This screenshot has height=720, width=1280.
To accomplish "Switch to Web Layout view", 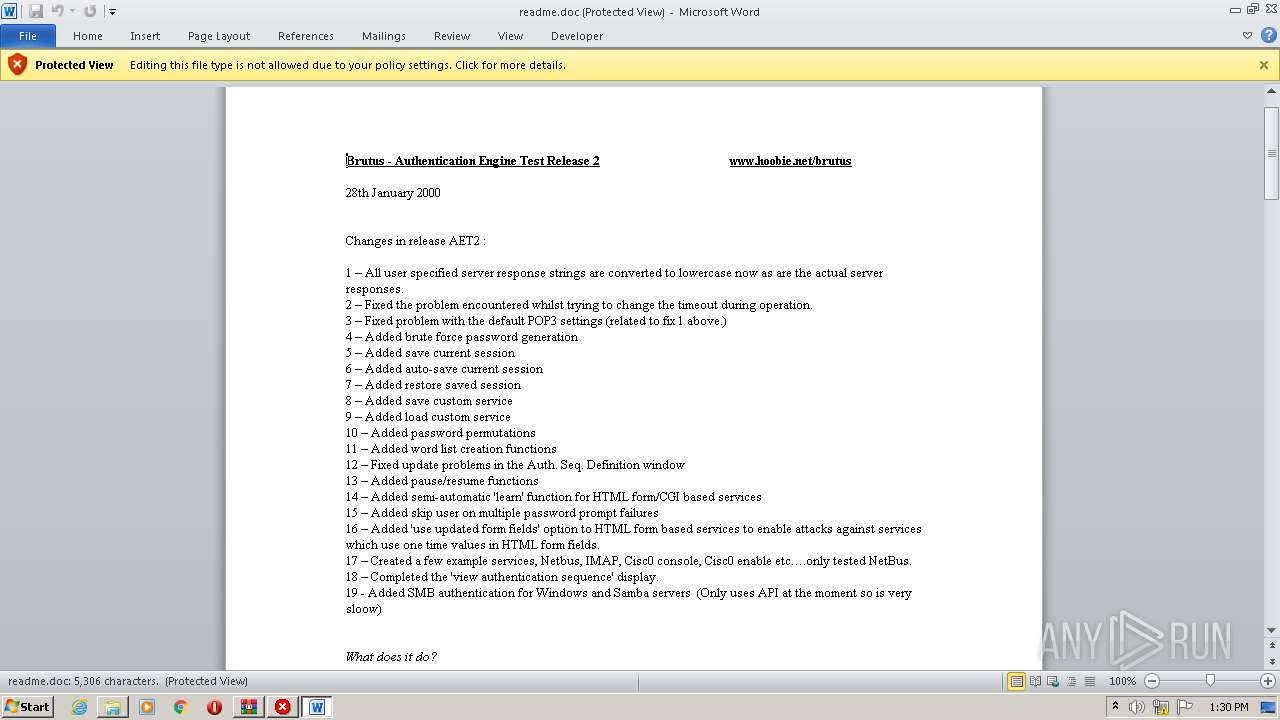I will pyautogui.click(x=1053, y=681).
